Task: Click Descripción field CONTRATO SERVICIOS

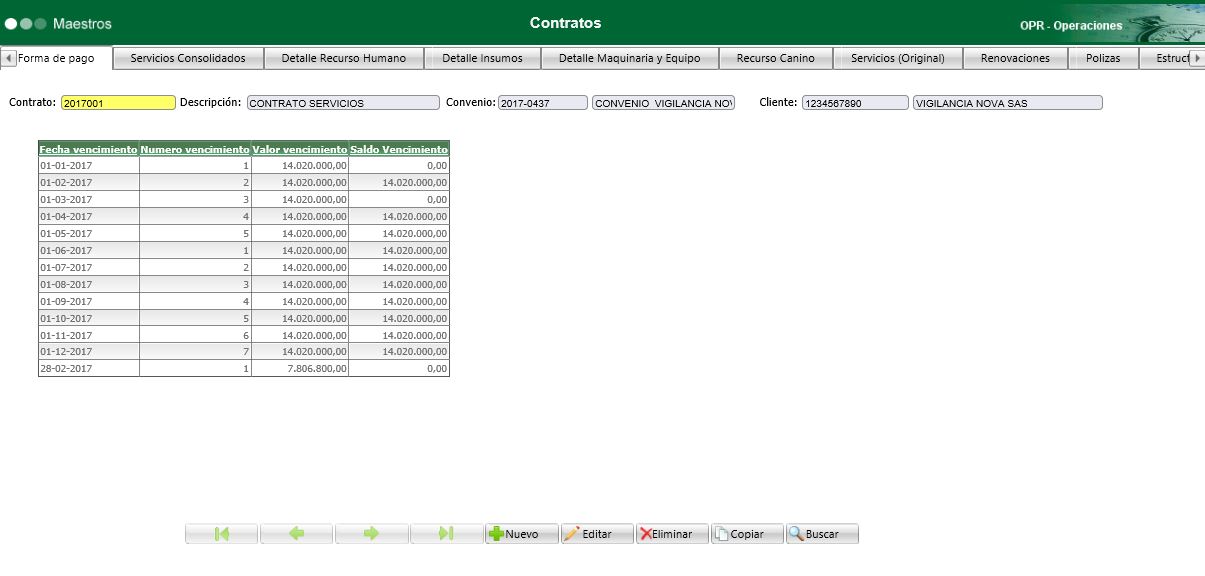Action: pos(343,103)
